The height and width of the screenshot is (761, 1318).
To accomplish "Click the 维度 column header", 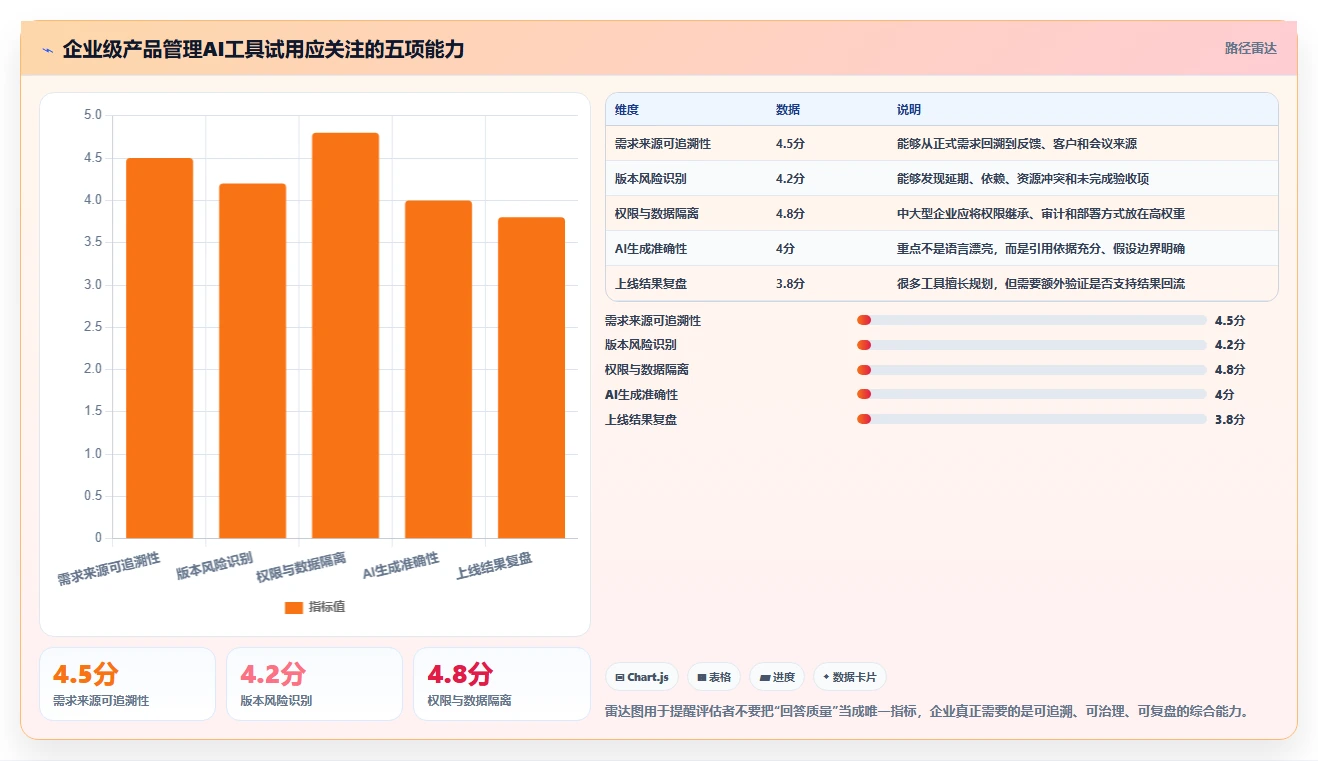I will pyautogui.click(x=627, y=110).
